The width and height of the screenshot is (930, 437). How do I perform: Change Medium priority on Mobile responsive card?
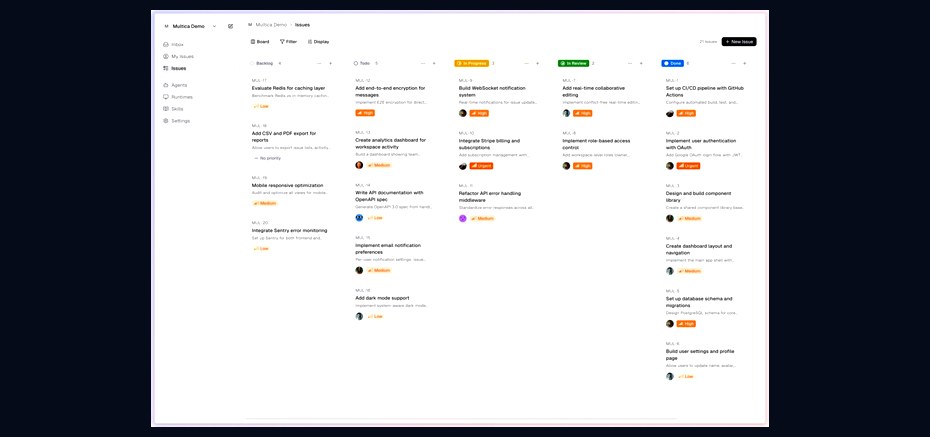click(x=265, y=203)
